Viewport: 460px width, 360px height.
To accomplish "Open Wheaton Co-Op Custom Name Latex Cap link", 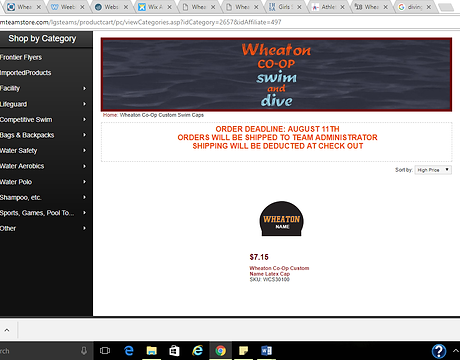I will (x=279, y=271).
